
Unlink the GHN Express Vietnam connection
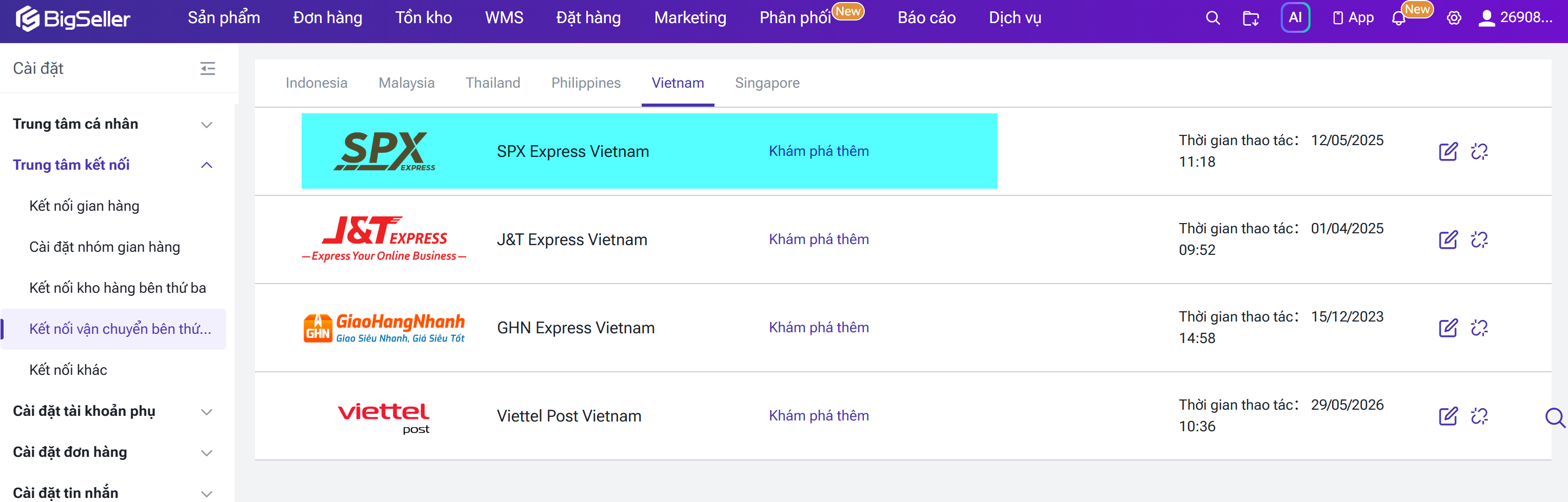(1479, 328)
